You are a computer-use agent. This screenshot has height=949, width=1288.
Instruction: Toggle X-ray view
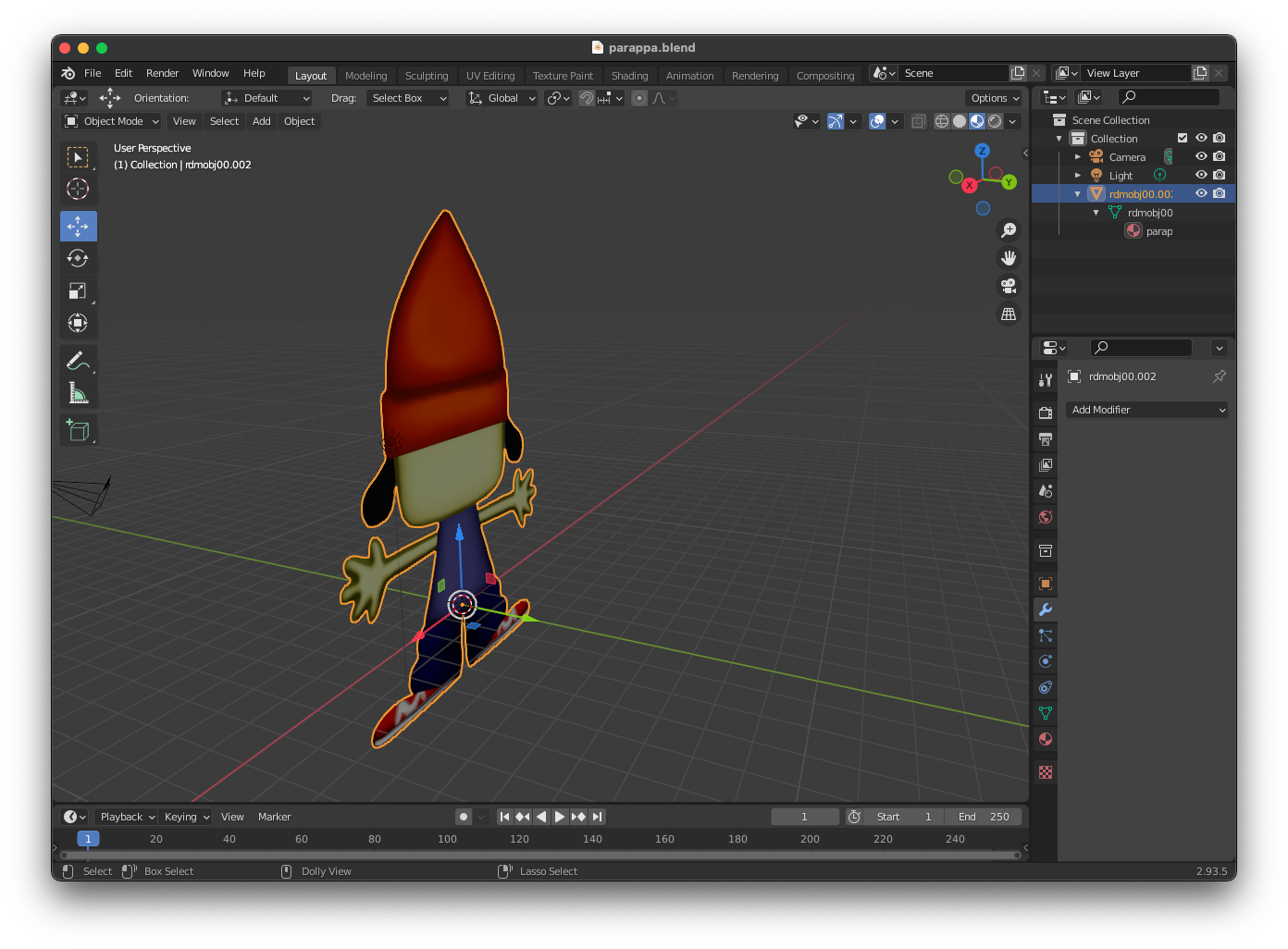pyautogui.click(x=918, y=121)
